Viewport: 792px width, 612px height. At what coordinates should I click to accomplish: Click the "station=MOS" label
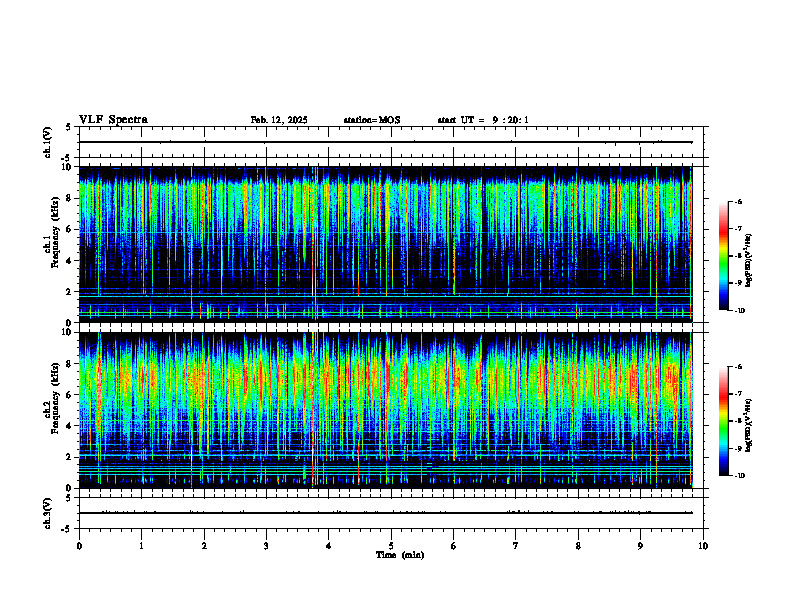pos(372,120)
